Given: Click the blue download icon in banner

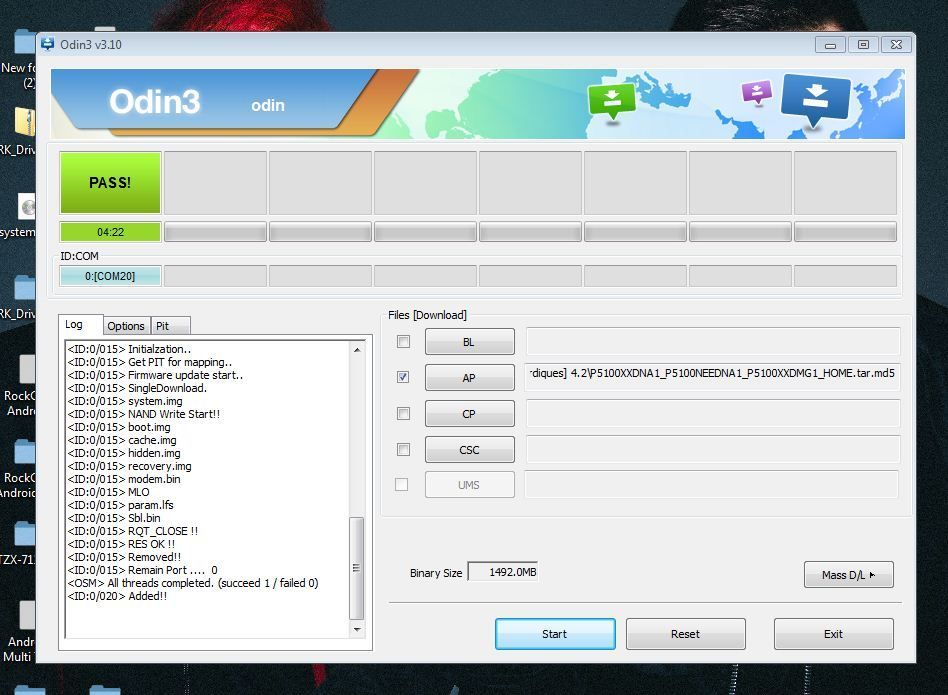Looking at the screenshot, I should tap(815, 99).
